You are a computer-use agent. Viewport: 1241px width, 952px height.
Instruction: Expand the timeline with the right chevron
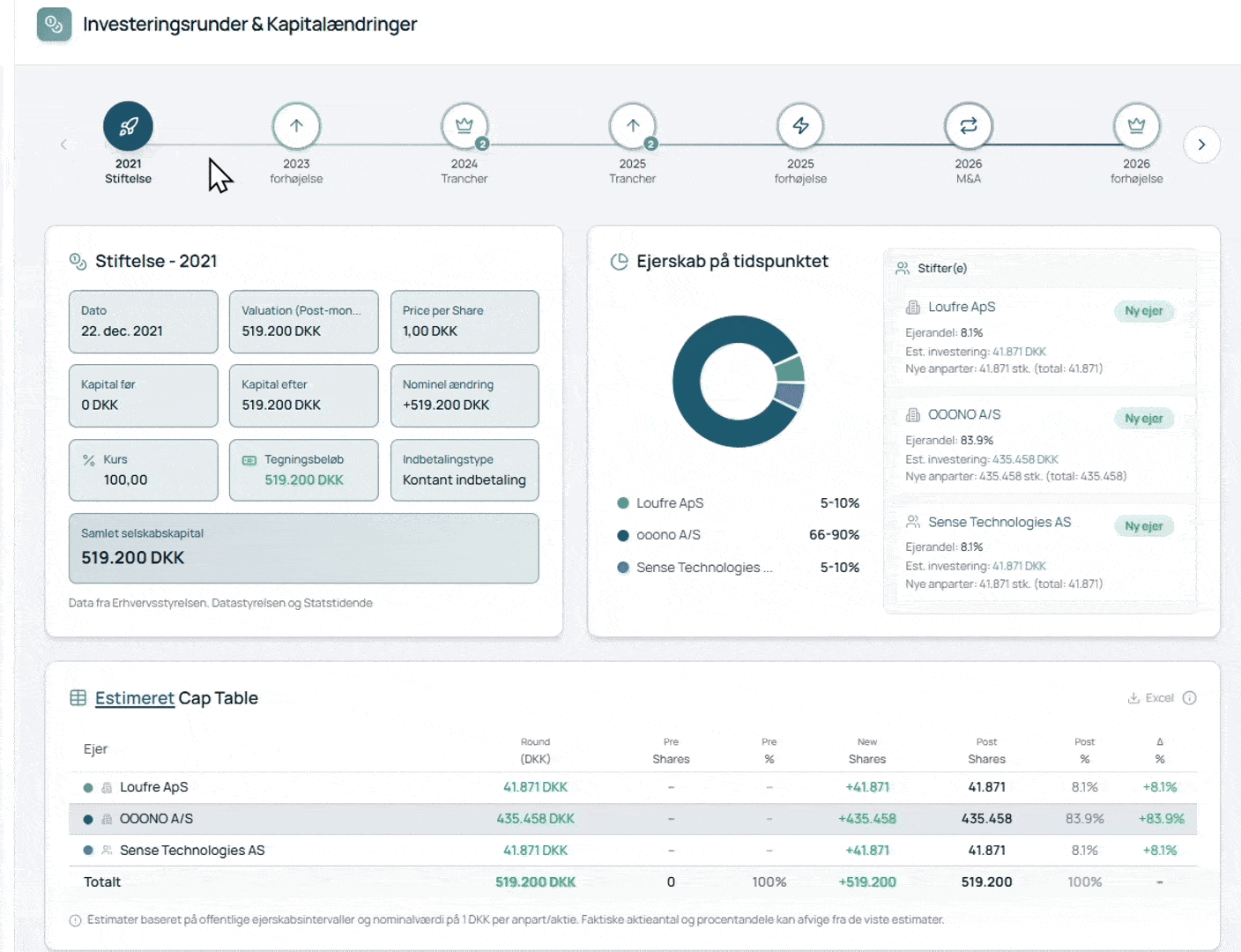tap(1200, 145)
